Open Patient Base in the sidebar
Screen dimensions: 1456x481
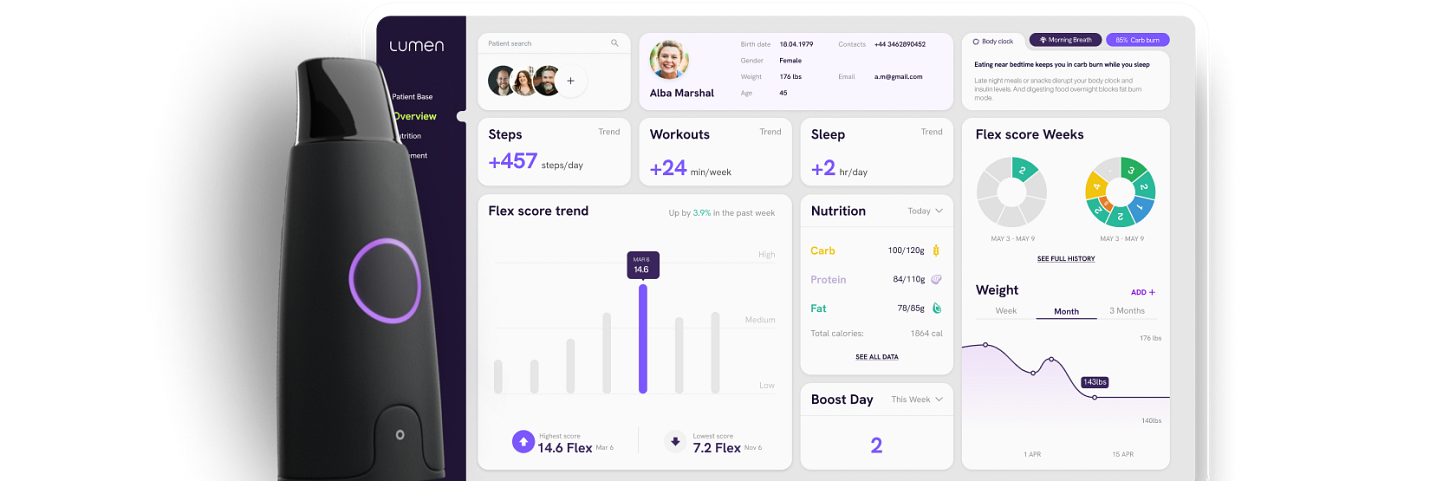[412, 97]
